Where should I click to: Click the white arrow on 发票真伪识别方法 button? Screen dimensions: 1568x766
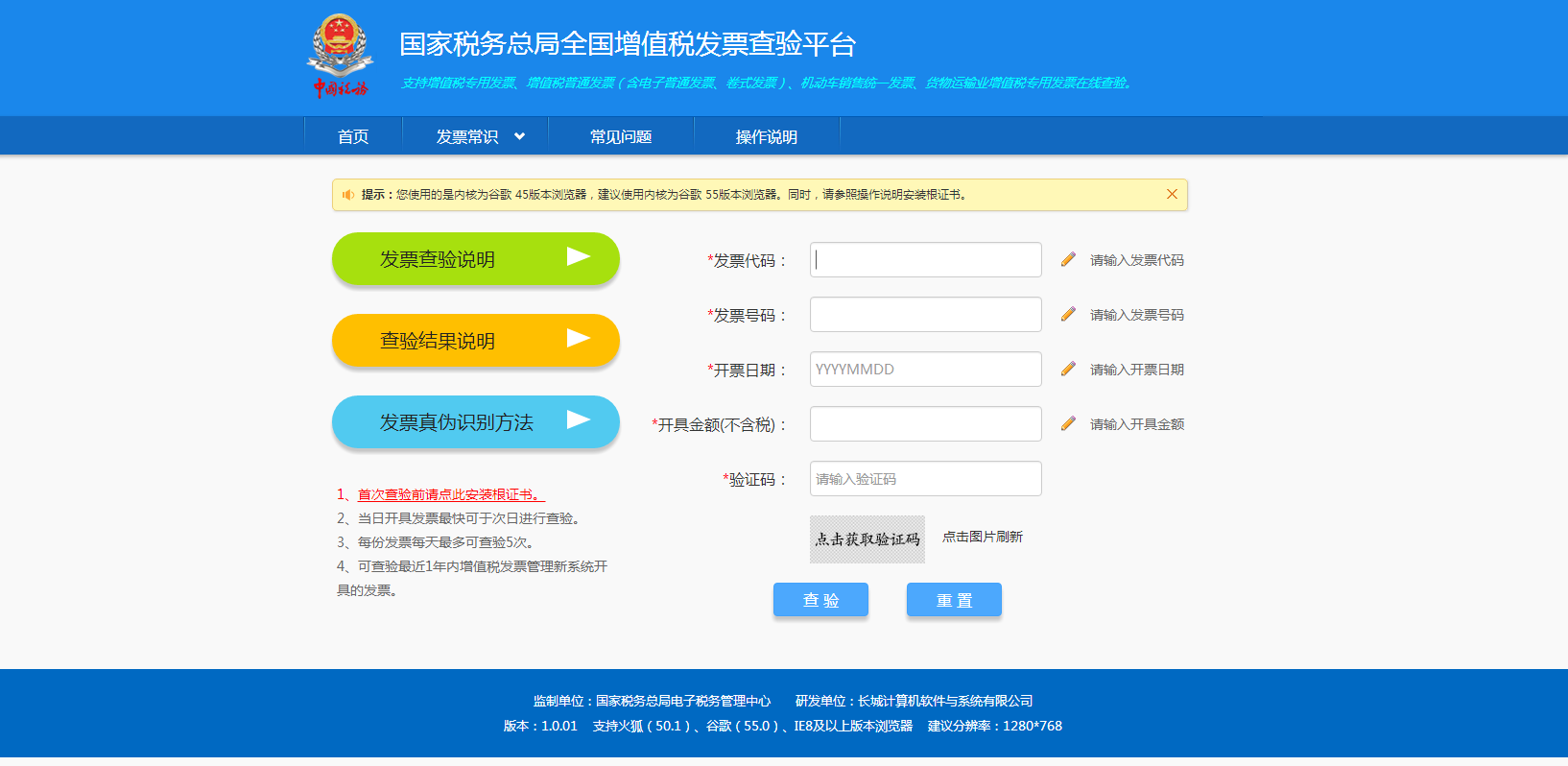tap(578, 419)
